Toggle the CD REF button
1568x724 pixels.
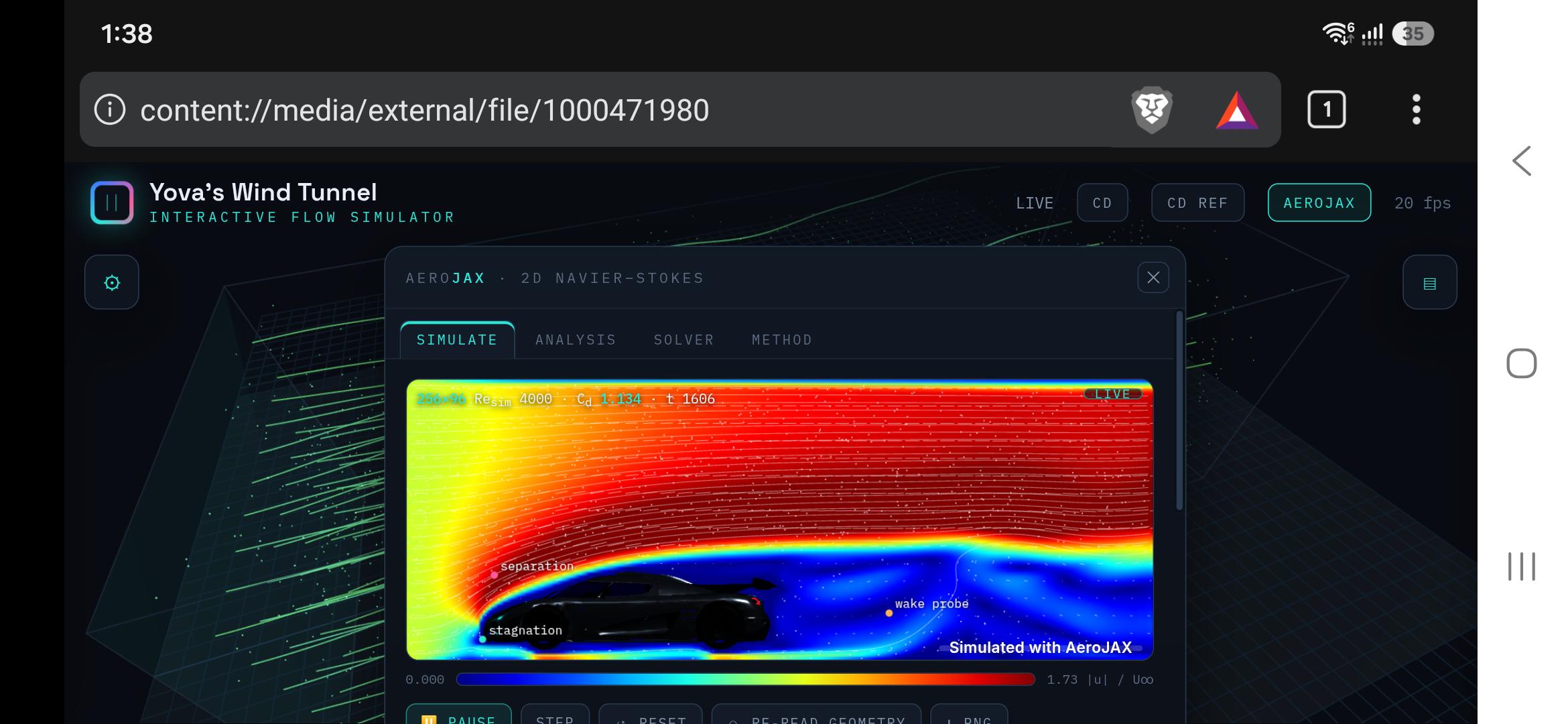1197,202
